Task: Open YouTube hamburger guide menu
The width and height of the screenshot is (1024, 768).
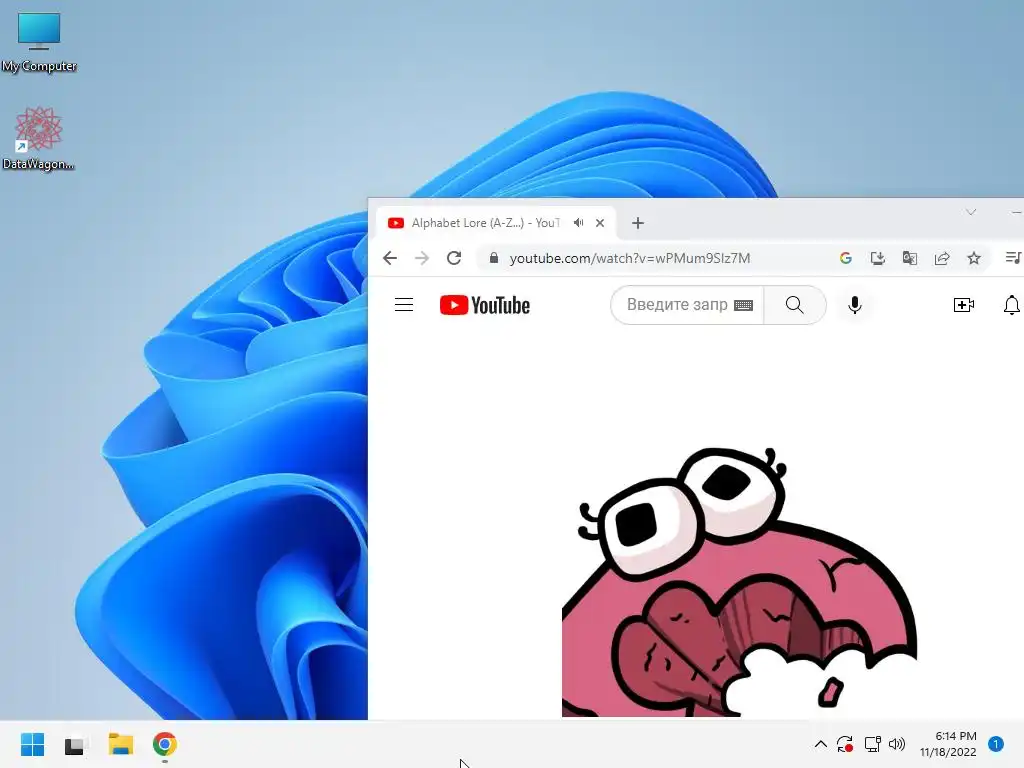Action: [x=404, y=305]
